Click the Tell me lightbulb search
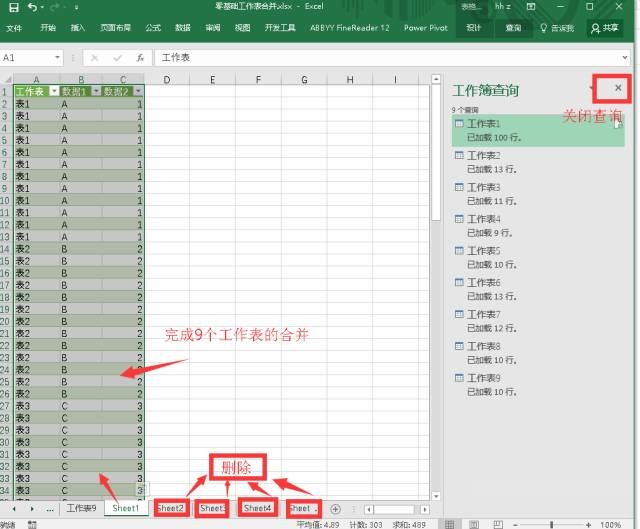This screenshot has height=529, width=640. (x=557, y=28)
